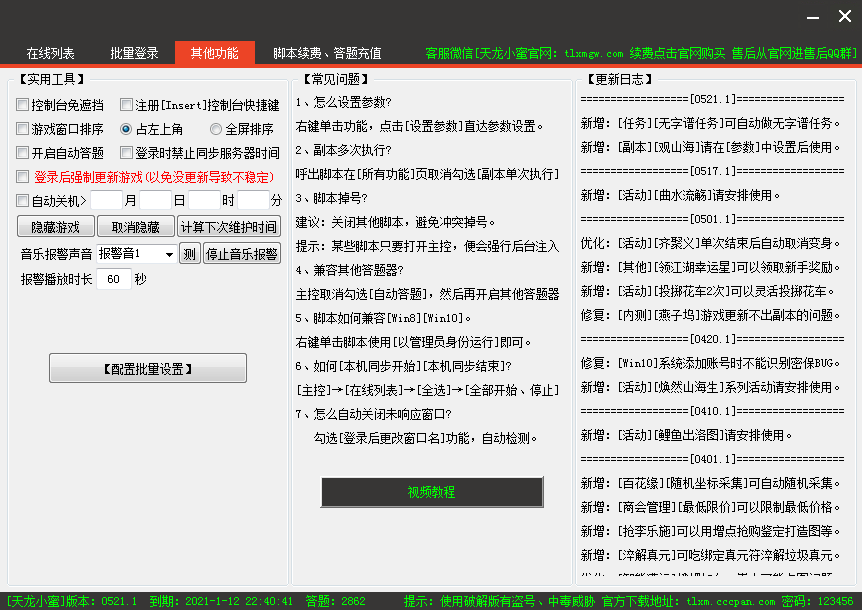Open the 脚本续费、答题充值 tab
The width and height of the screenshot is (862, 610).
coord(327,53)
